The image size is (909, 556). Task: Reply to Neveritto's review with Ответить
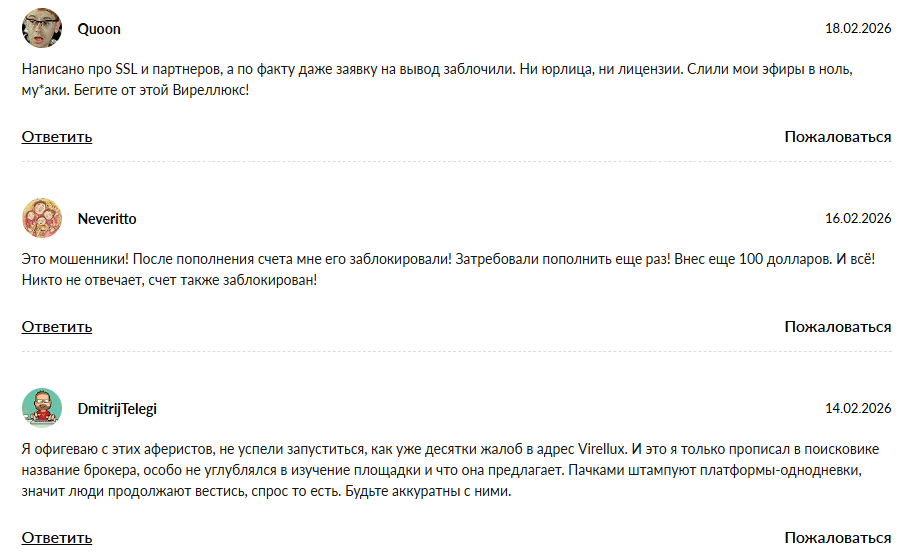tap(57, 327)
